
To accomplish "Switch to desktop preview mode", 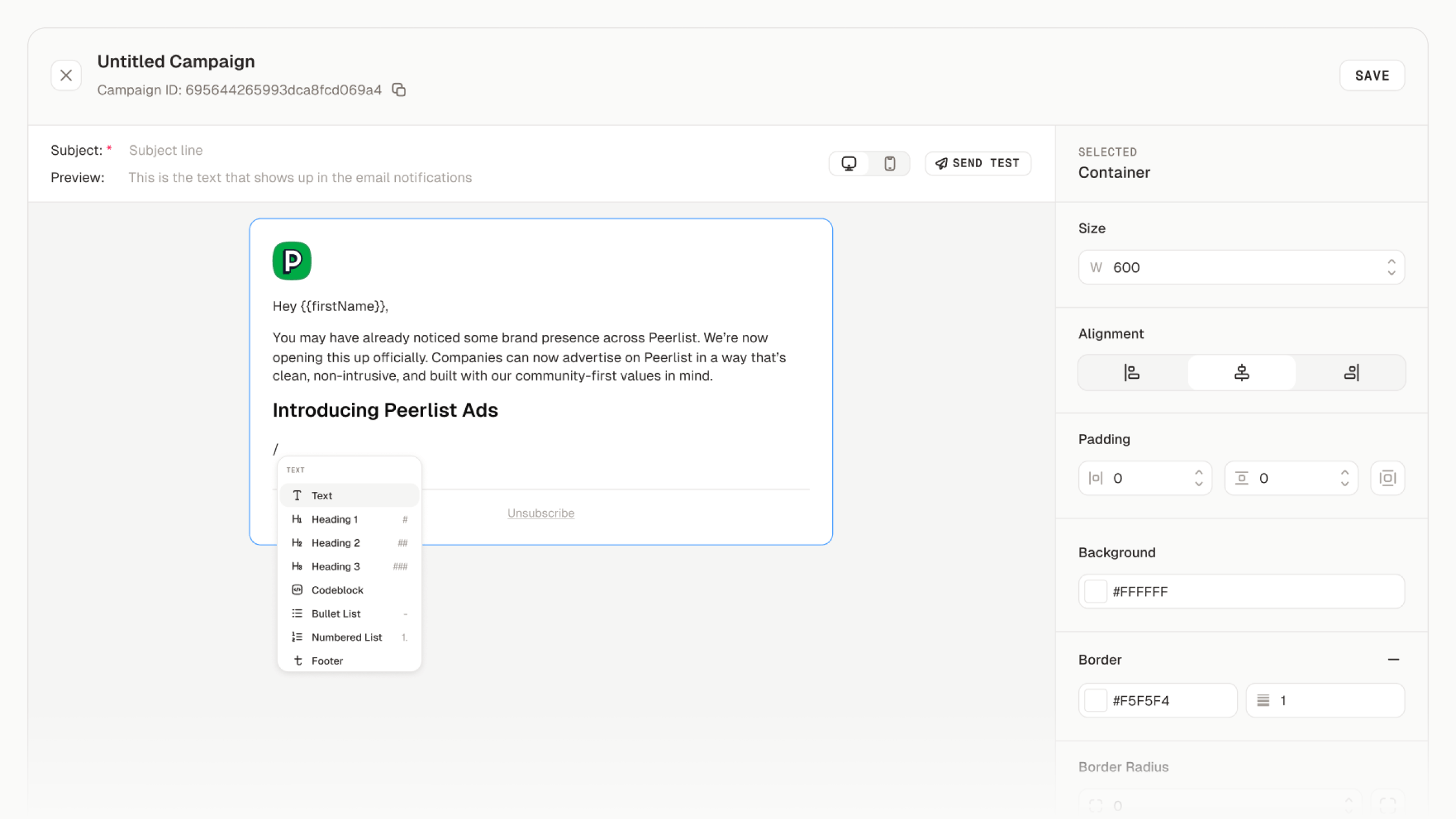I will coord(849,164).
